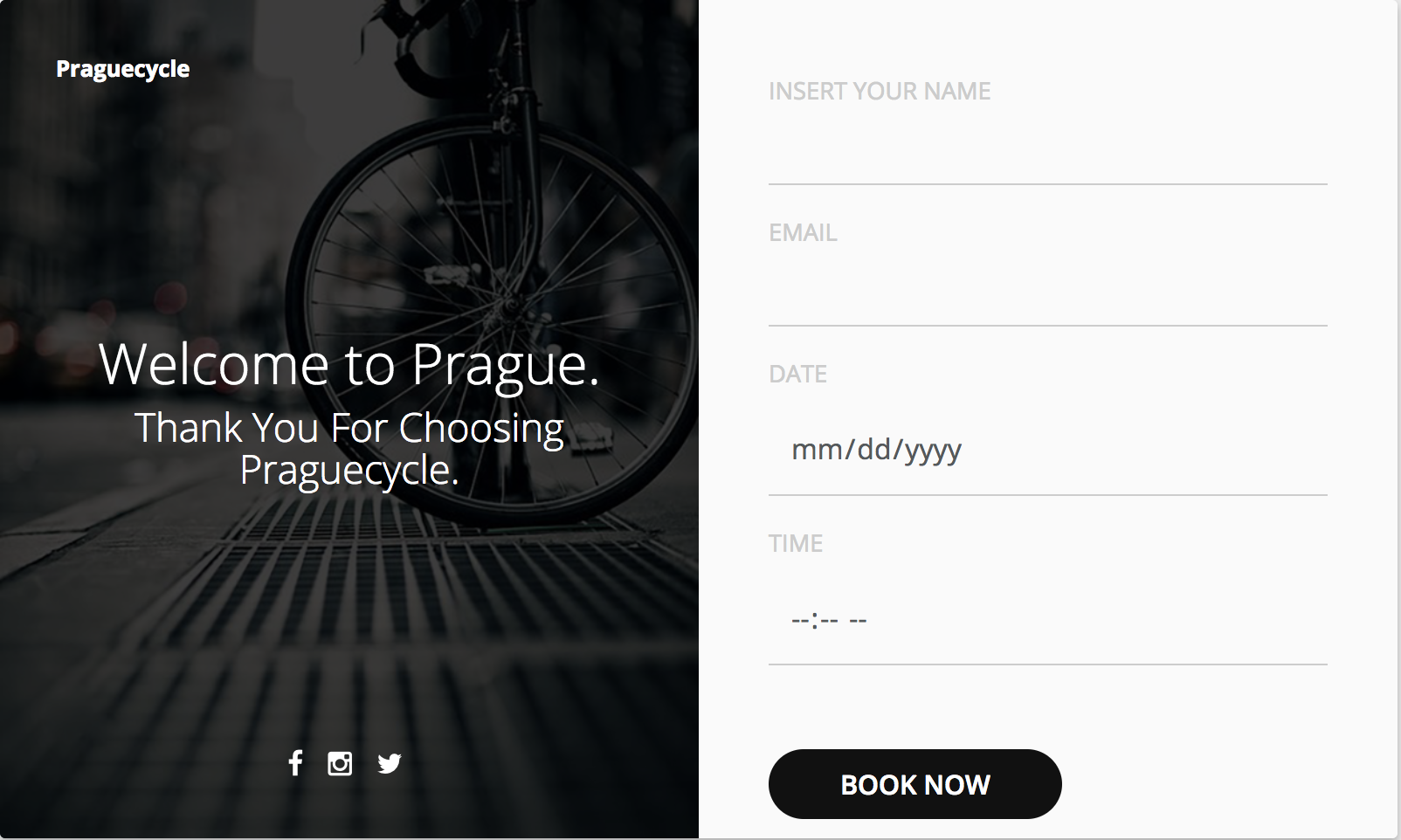Image resolution: width=1401 pixels, height=840 pixels.
Task: Select the year segment of the date
Action: (933, 451)
